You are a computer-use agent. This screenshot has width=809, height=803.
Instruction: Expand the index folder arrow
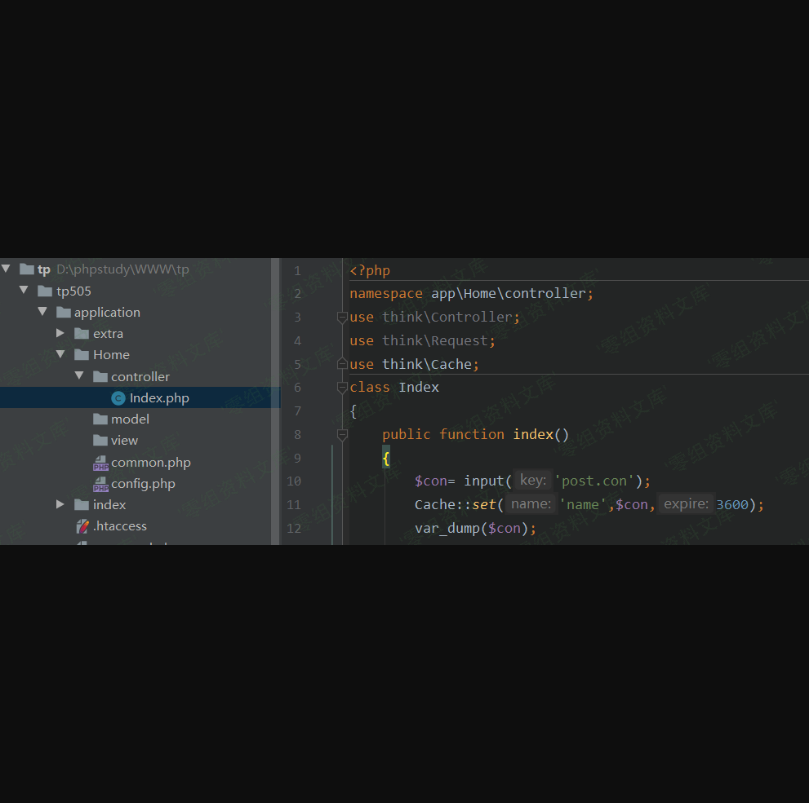(x=61, y=505)
